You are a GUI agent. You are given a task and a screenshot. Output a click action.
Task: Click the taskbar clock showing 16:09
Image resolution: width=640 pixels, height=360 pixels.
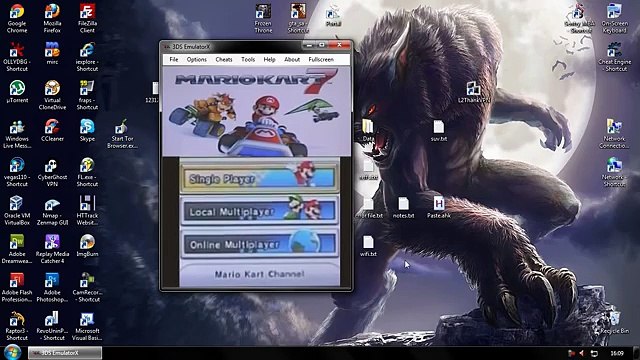(617, 353)
